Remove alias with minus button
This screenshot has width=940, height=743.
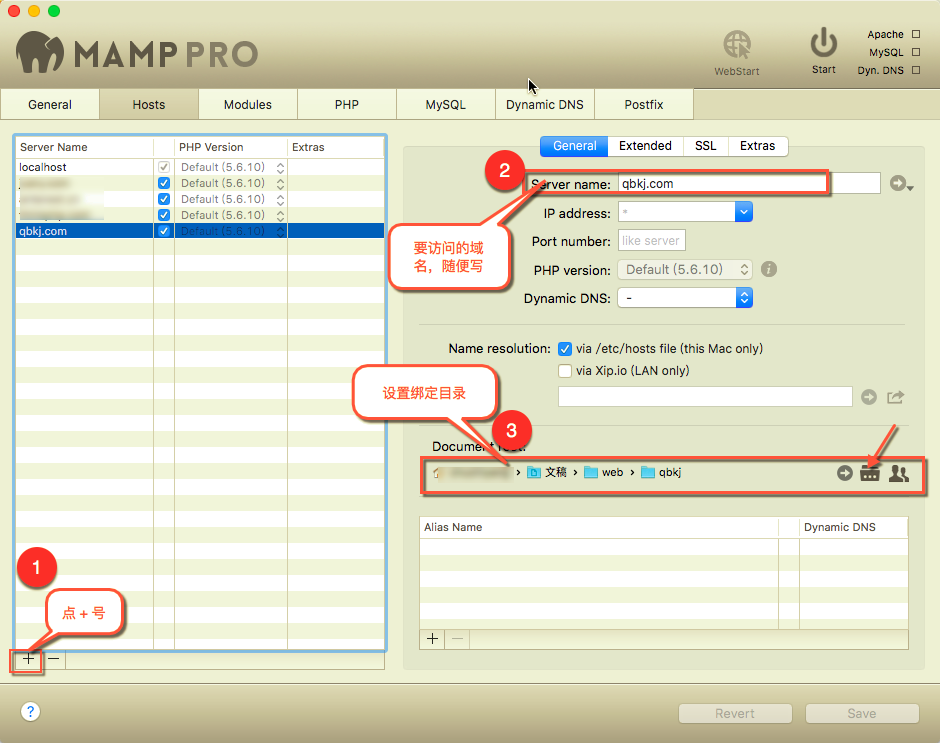(457, 639)
